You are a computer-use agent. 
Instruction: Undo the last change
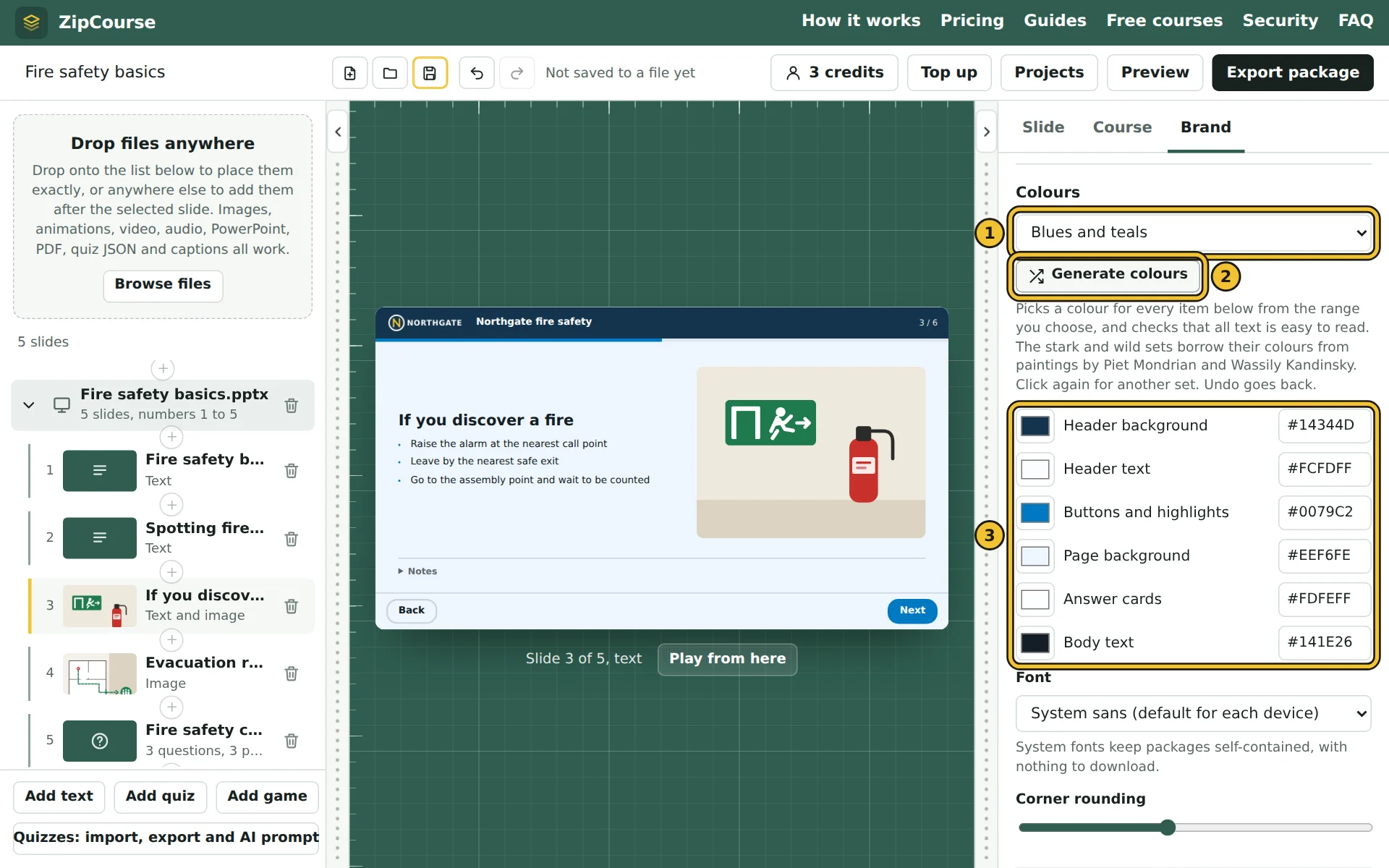pos(477,72)
